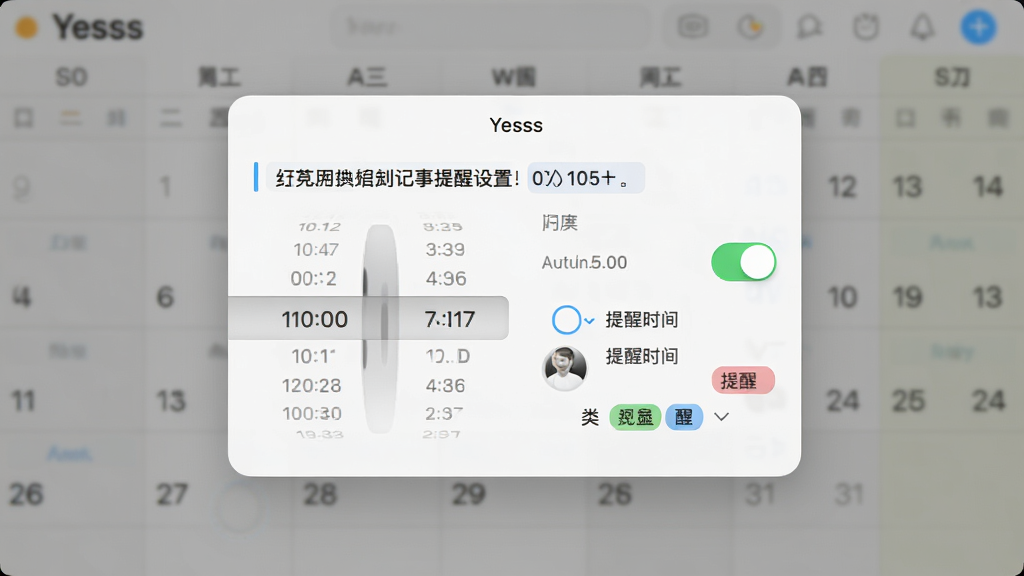1024x576 pixels.
Task: Select day 11 in background calendar
Action: [x=23, y=401]
